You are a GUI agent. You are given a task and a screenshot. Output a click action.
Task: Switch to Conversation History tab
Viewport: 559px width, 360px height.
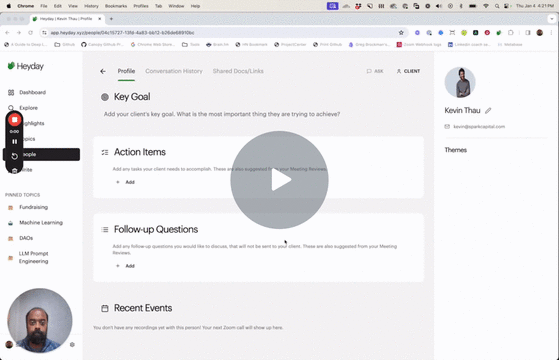point(174,71)
